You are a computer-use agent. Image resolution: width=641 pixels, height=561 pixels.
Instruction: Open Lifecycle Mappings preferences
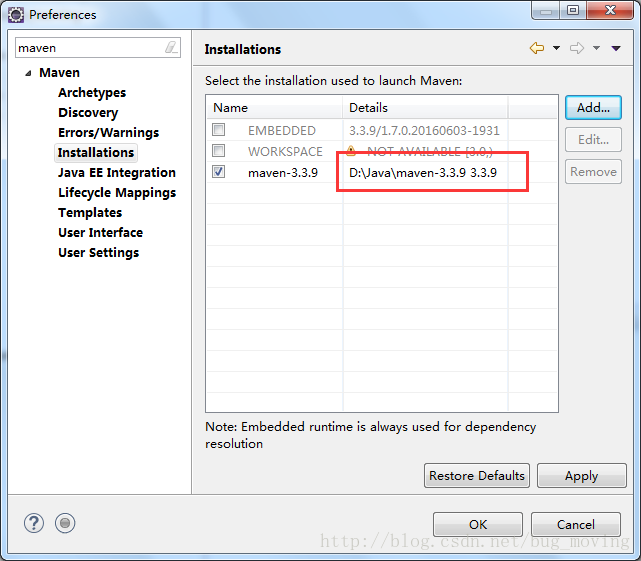coord(117,193)
